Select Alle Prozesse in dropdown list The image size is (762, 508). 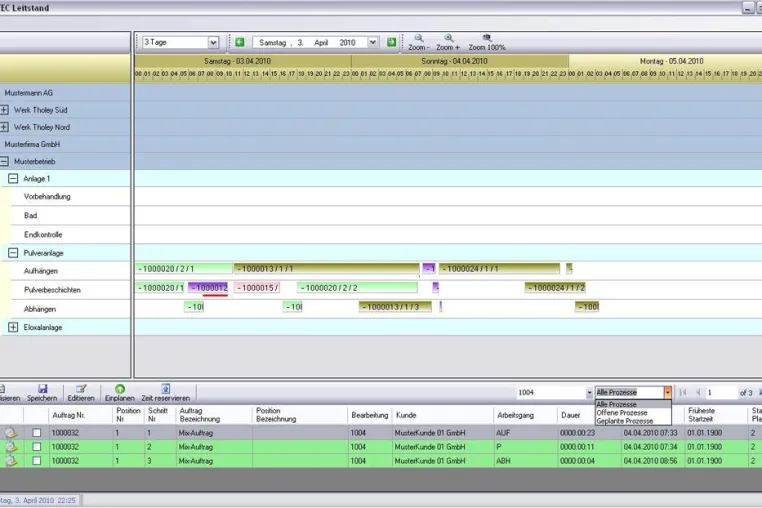coord(633,404)
